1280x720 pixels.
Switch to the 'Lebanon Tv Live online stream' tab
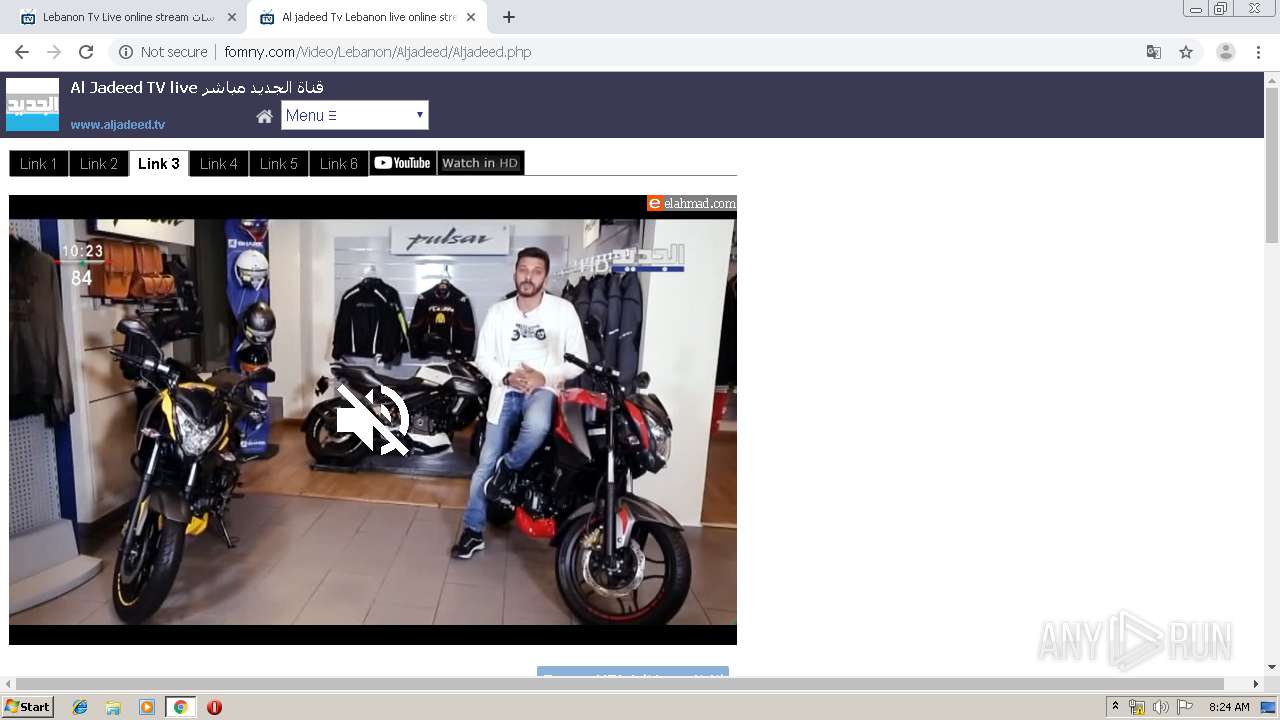click(127, 17)
